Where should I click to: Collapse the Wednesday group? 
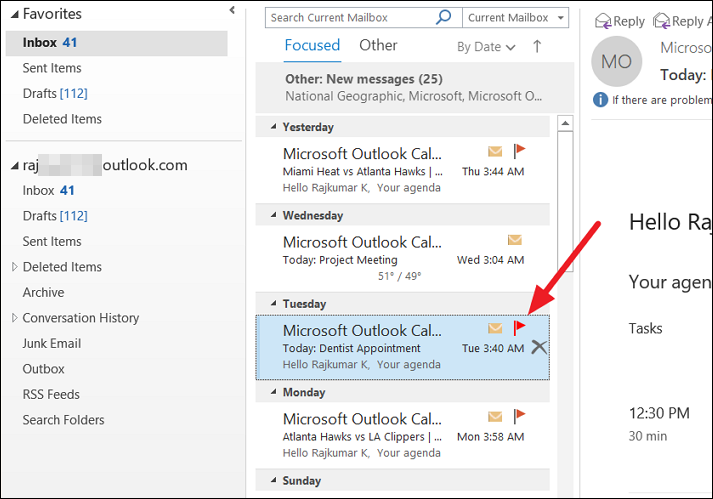coord(273,215)
